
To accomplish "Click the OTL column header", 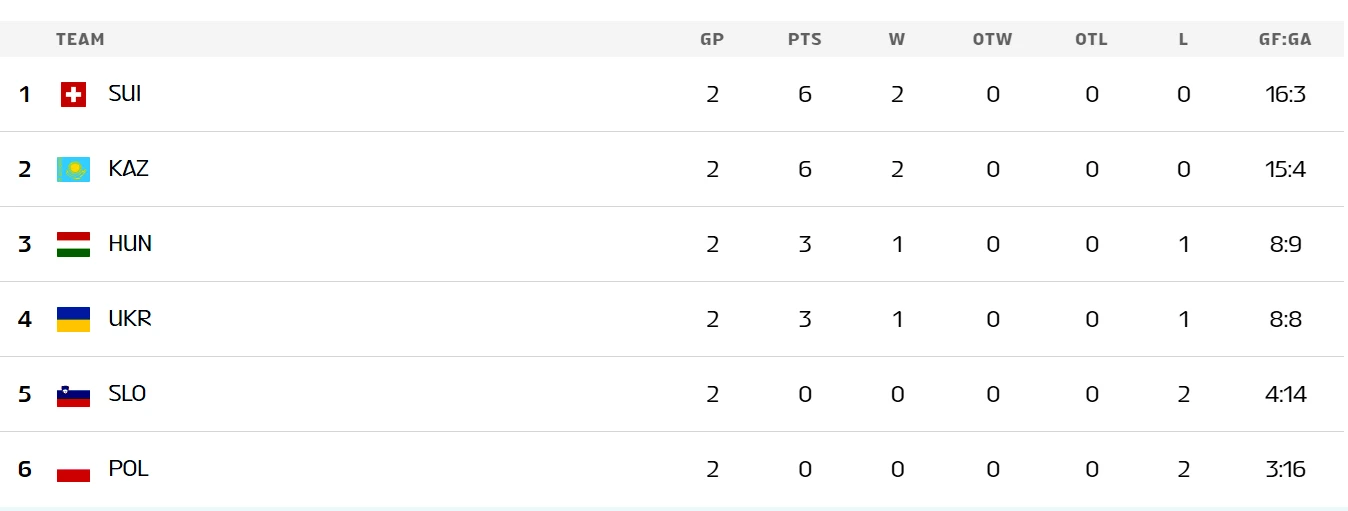I will (1091, 40).
